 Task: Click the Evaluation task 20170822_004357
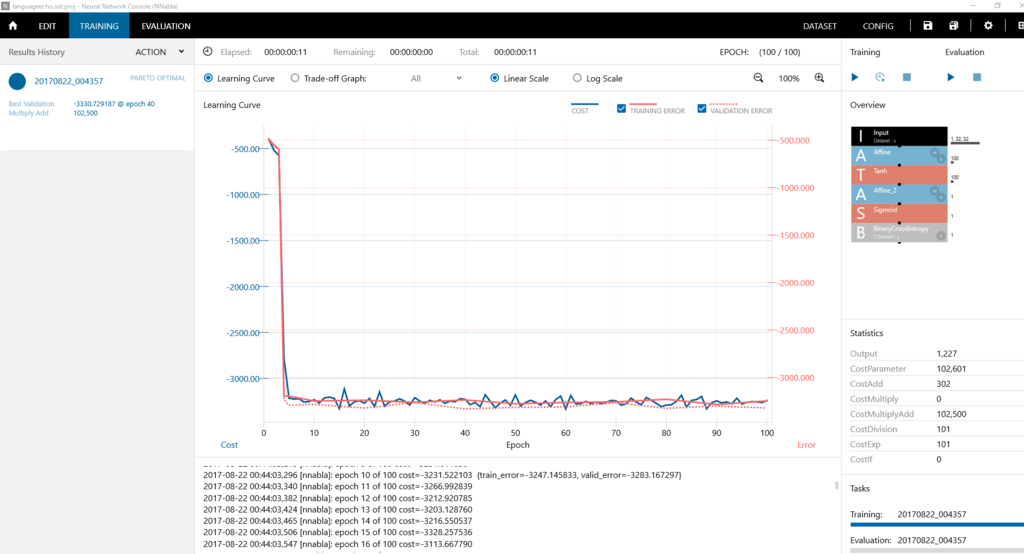pos(932,540)
